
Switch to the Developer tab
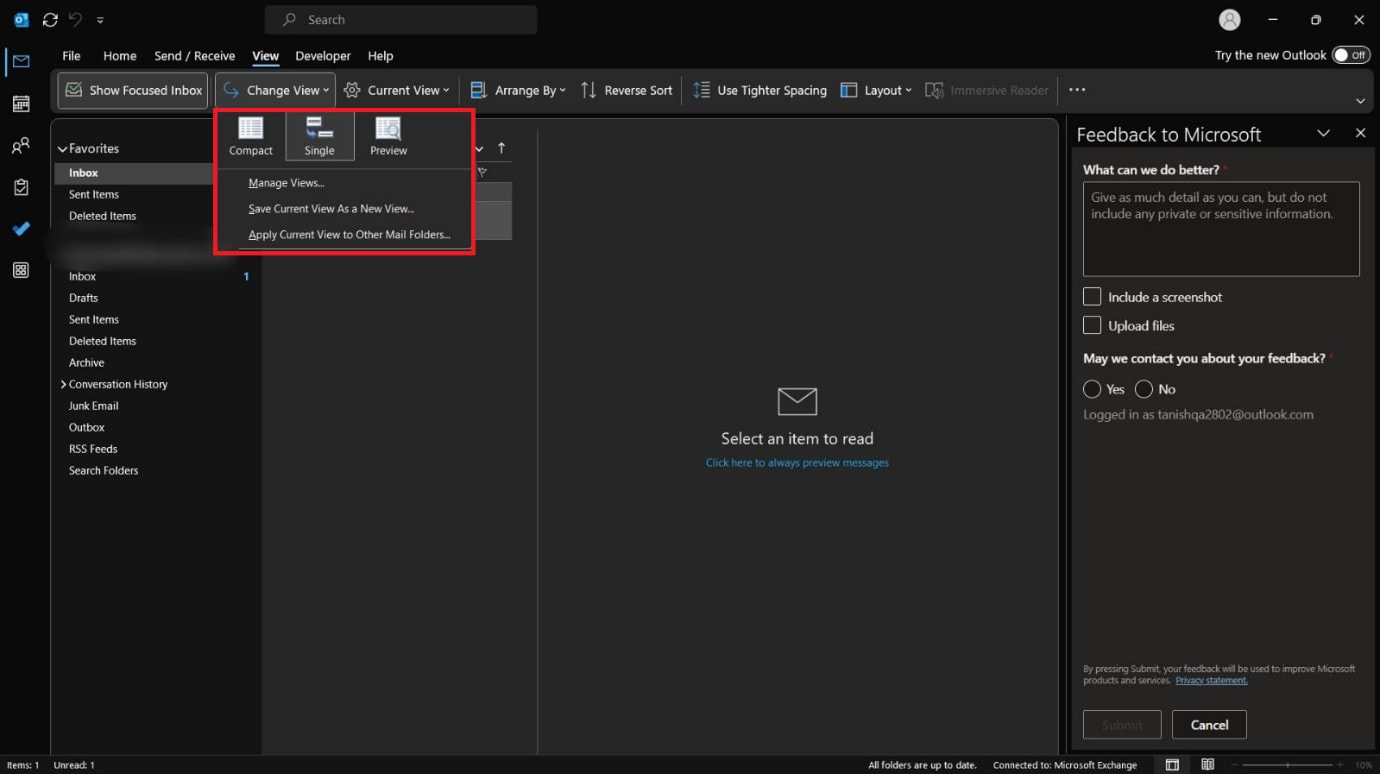tap(323, 56)
